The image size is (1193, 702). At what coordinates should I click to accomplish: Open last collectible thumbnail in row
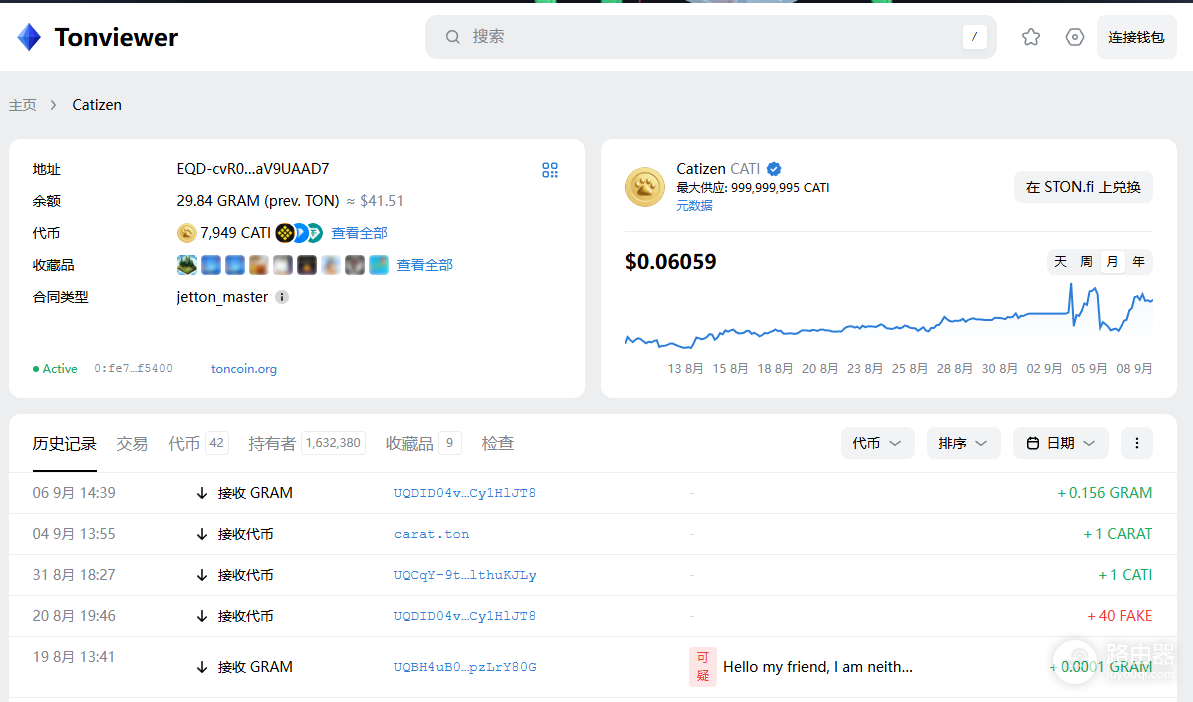(379, 265)
